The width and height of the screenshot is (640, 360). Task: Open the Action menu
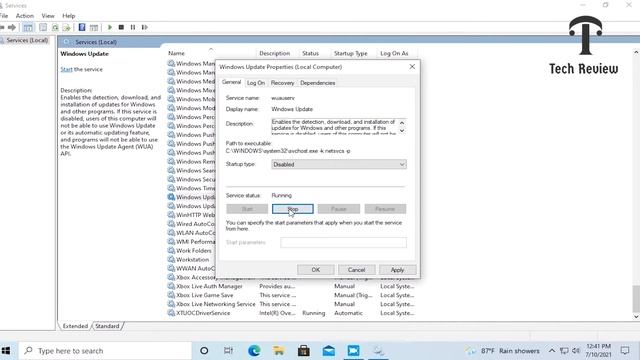[x=24, y=16]
